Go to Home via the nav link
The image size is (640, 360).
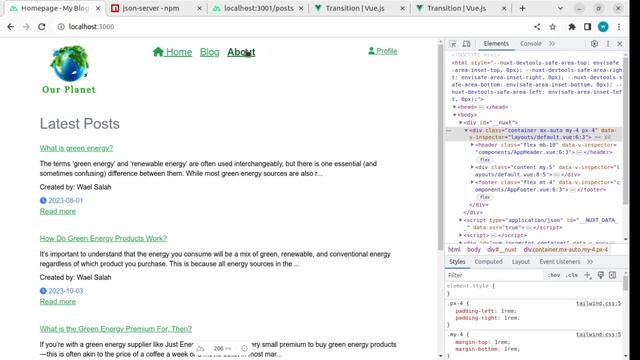(172, 52)
